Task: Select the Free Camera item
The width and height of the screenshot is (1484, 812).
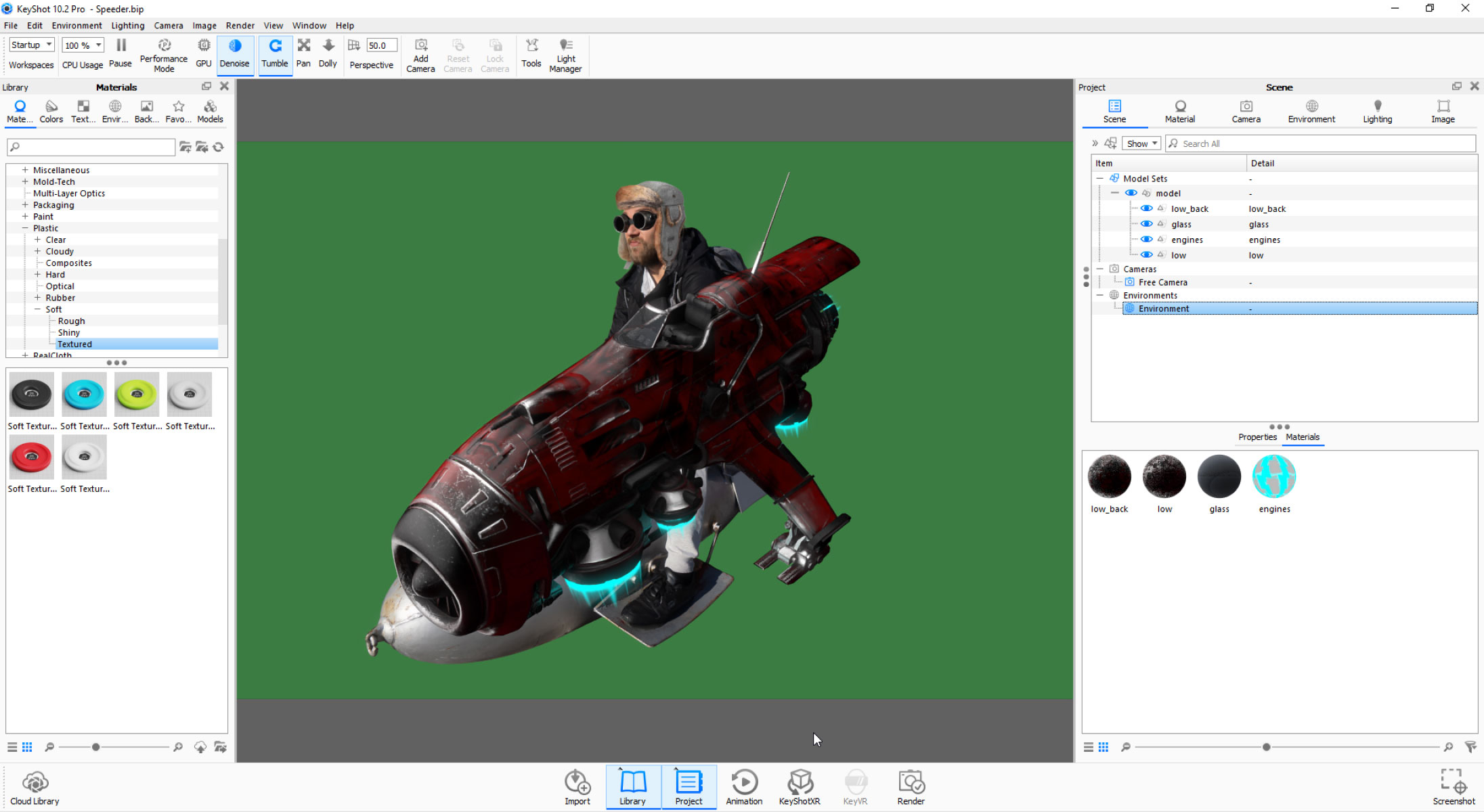Action: click(1162, 282)
